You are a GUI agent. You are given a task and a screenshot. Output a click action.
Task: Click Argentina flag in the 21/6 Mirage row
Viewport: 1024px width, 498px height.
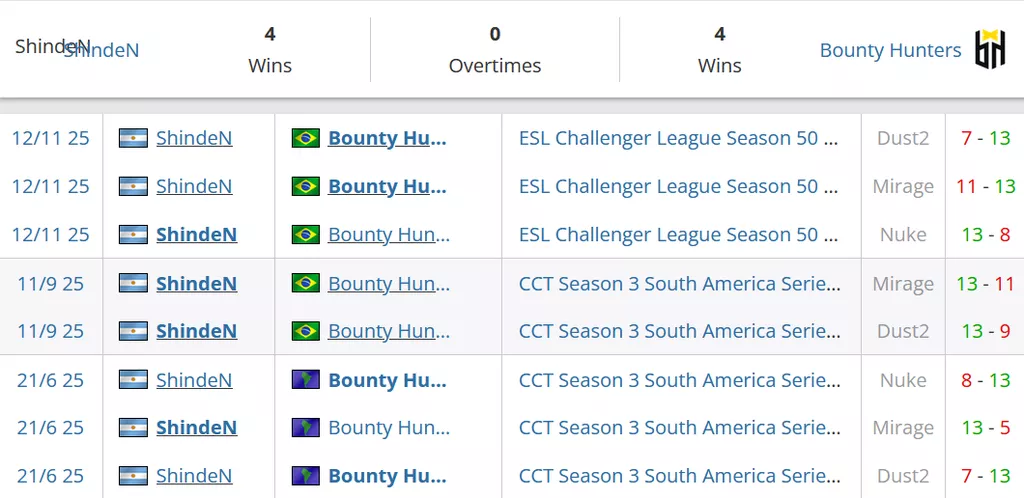[133, 428]
